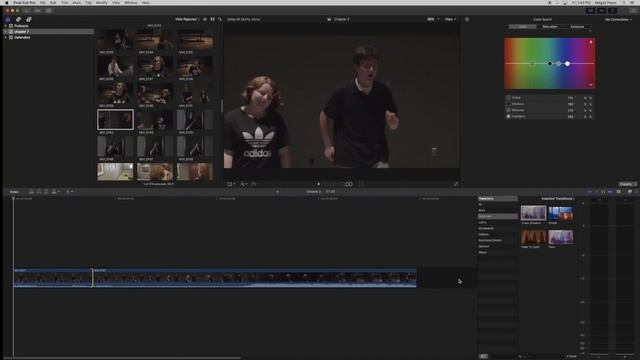Click the Presets button

click(x=627, y=184)
